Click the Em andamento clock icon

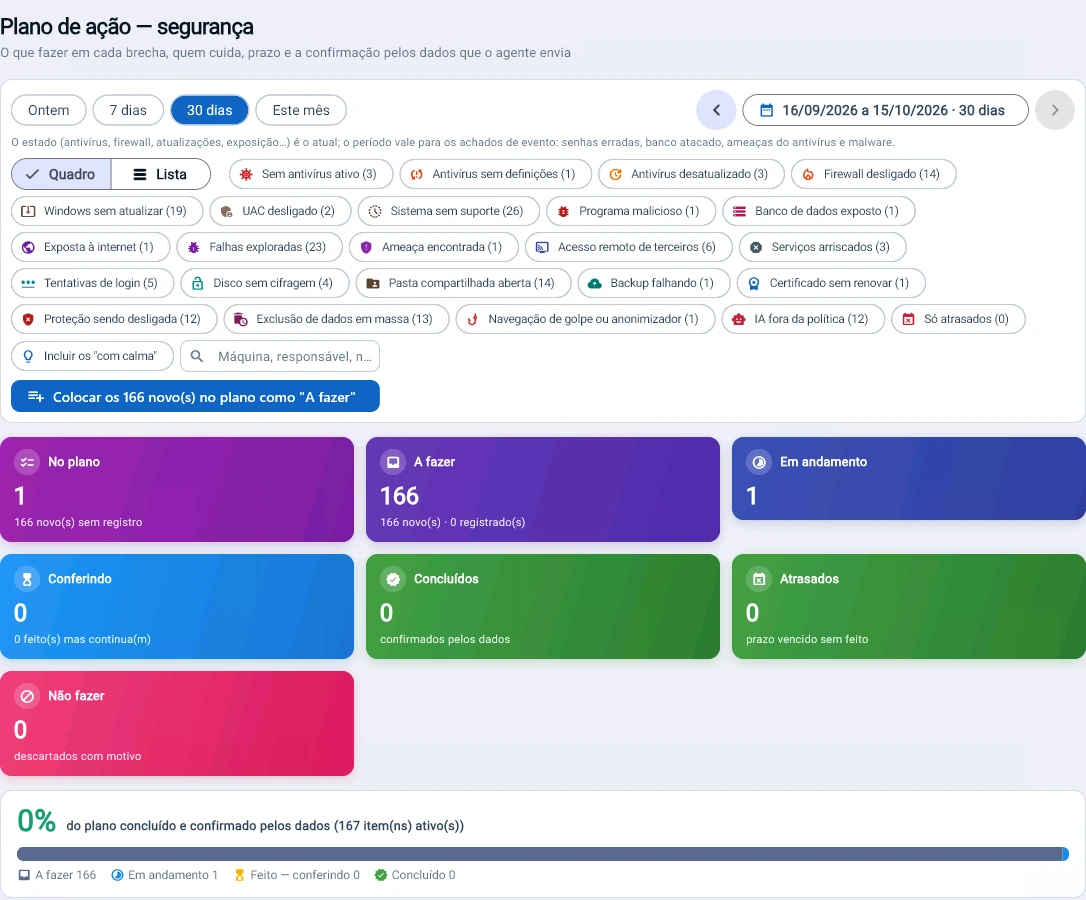pyautogui.click(x=758, y=462)
